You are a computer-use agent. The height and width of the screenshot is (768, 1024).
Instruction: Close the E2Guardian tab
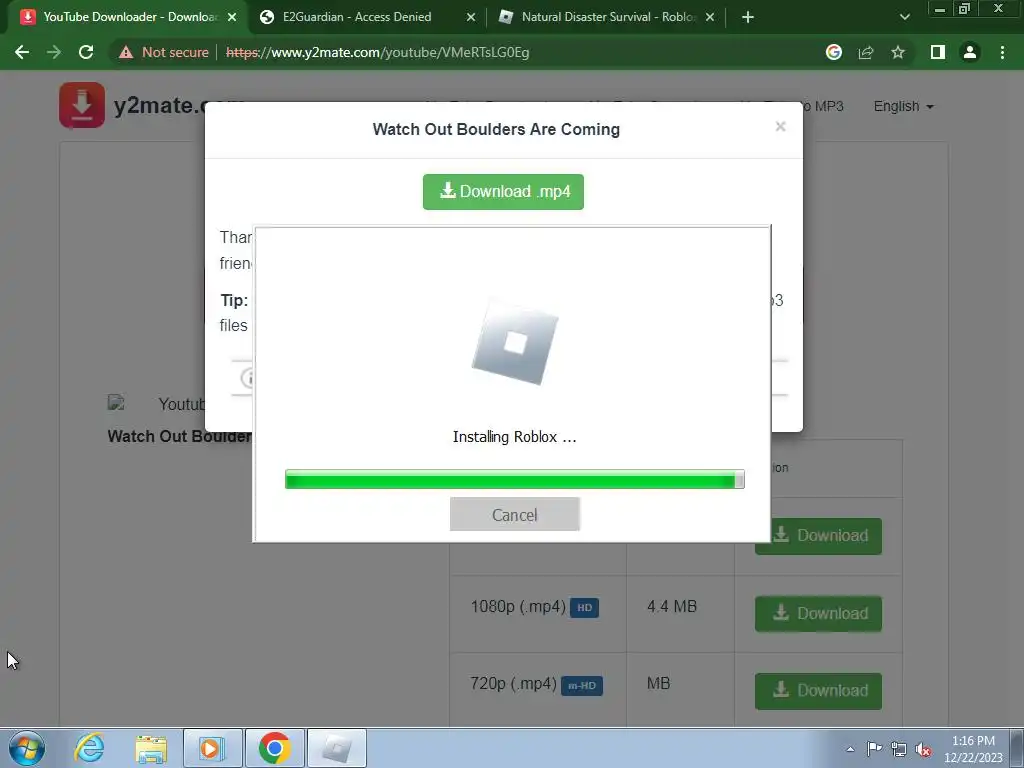(470, 17)
